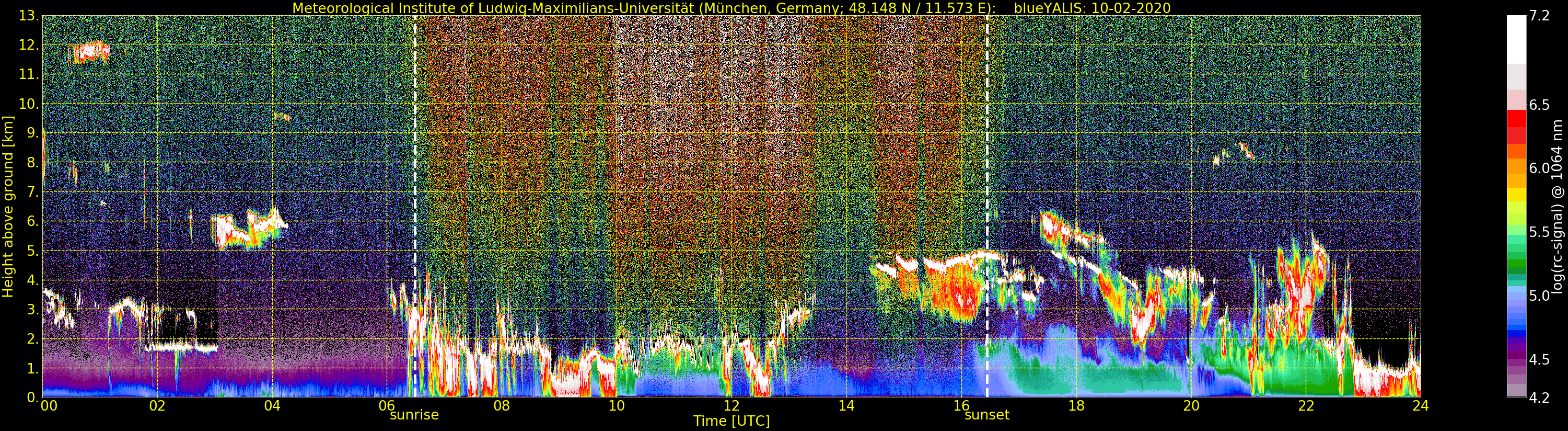Select the white dashed sunrise line
This screenshot has width=1568, height=431.
[x=415, y=206]
